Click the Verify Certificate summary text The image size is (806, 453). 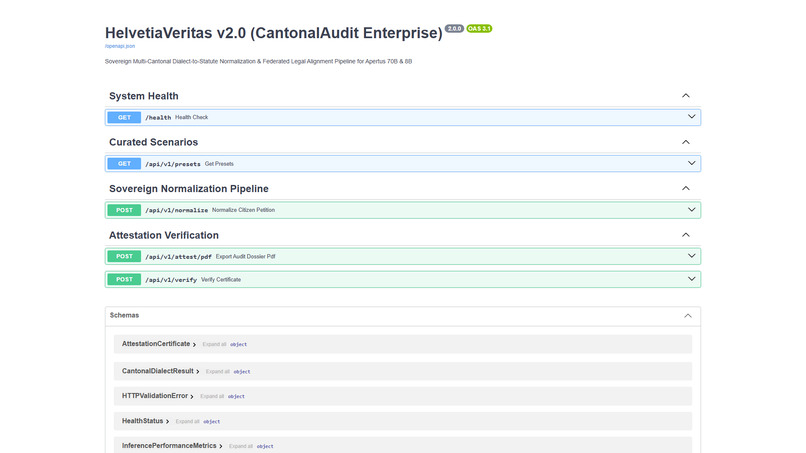[x=221, y=279]
